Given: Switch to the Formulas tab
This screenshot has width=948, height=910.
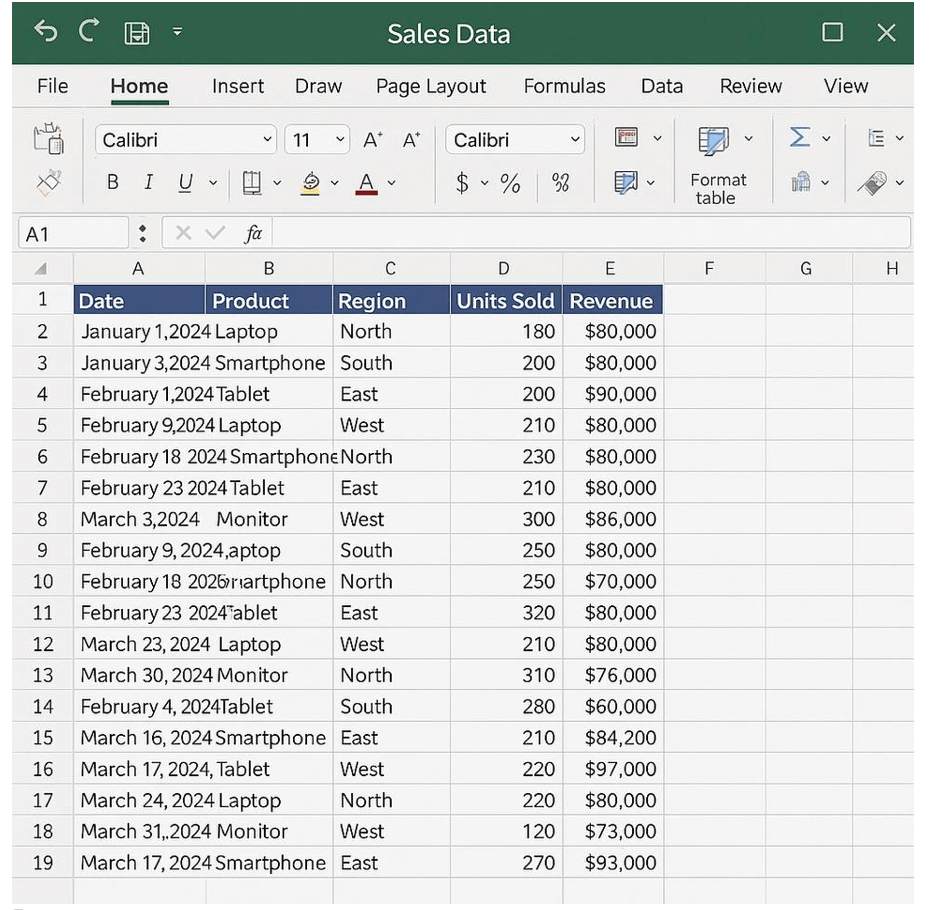Looking at the screenshot, I should (564, 86).
